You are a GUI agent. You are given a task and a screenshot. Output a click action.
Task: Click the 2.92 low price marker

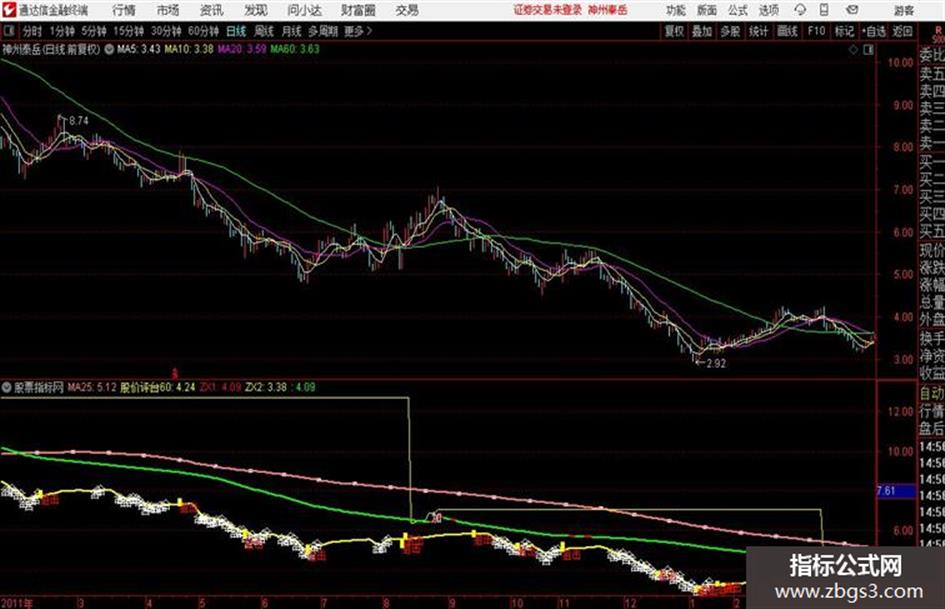(716, 364)
